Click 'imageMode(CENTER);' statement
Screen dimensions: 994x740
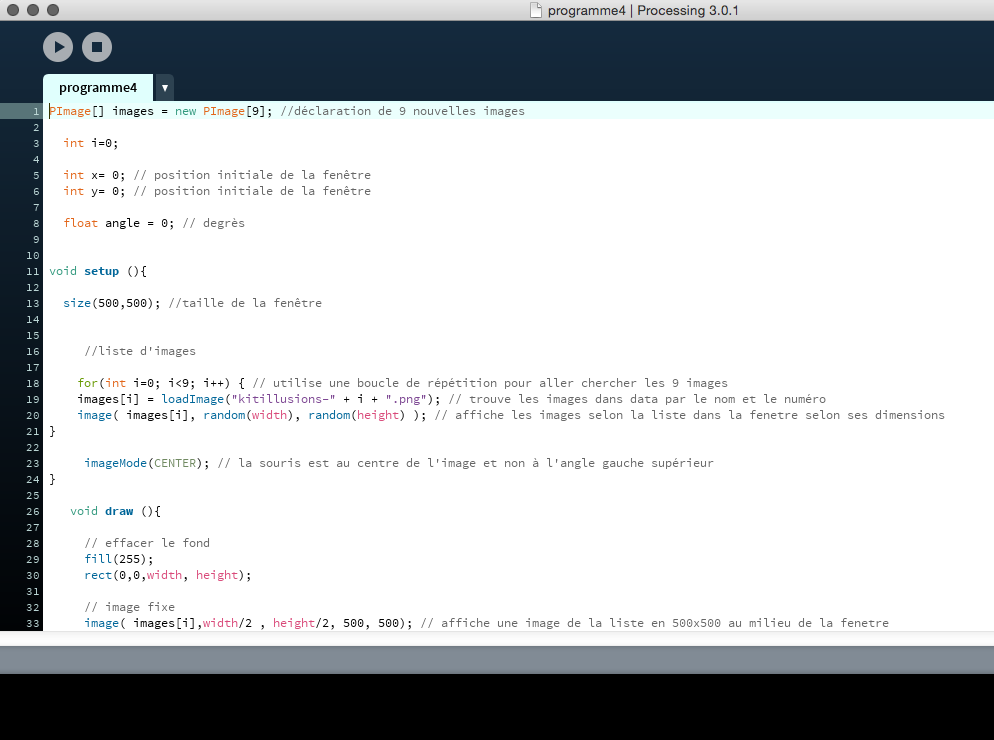point(147,464)
